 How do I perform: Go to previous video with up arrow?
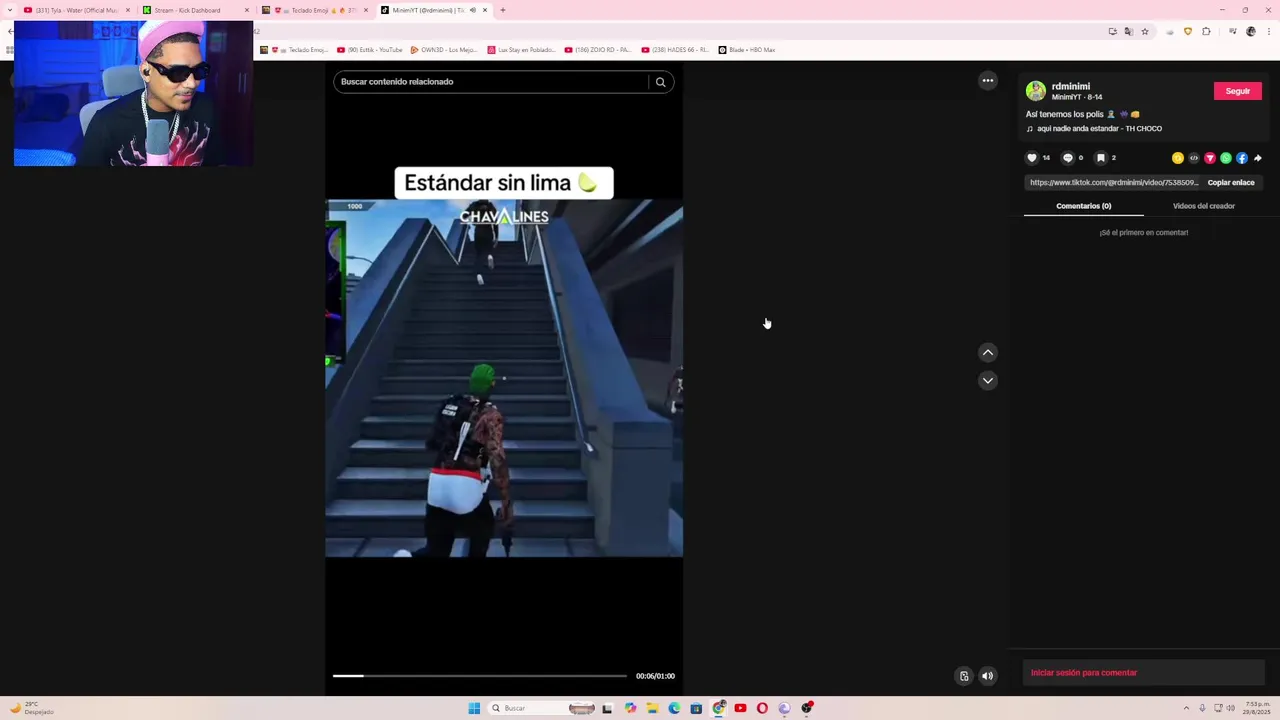point(988,352)
